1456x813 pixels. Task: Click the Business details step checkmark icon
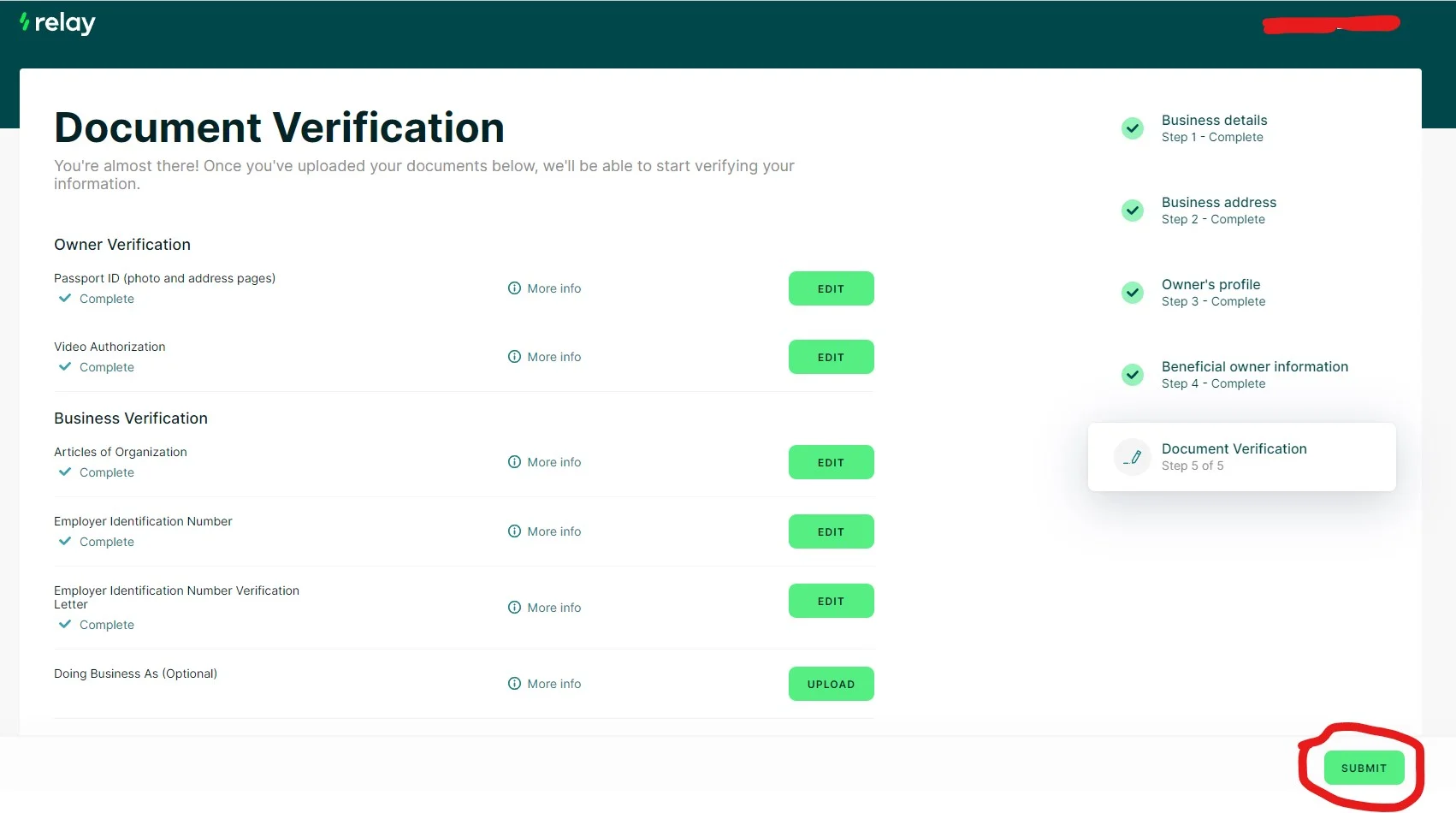(1133, 128)
